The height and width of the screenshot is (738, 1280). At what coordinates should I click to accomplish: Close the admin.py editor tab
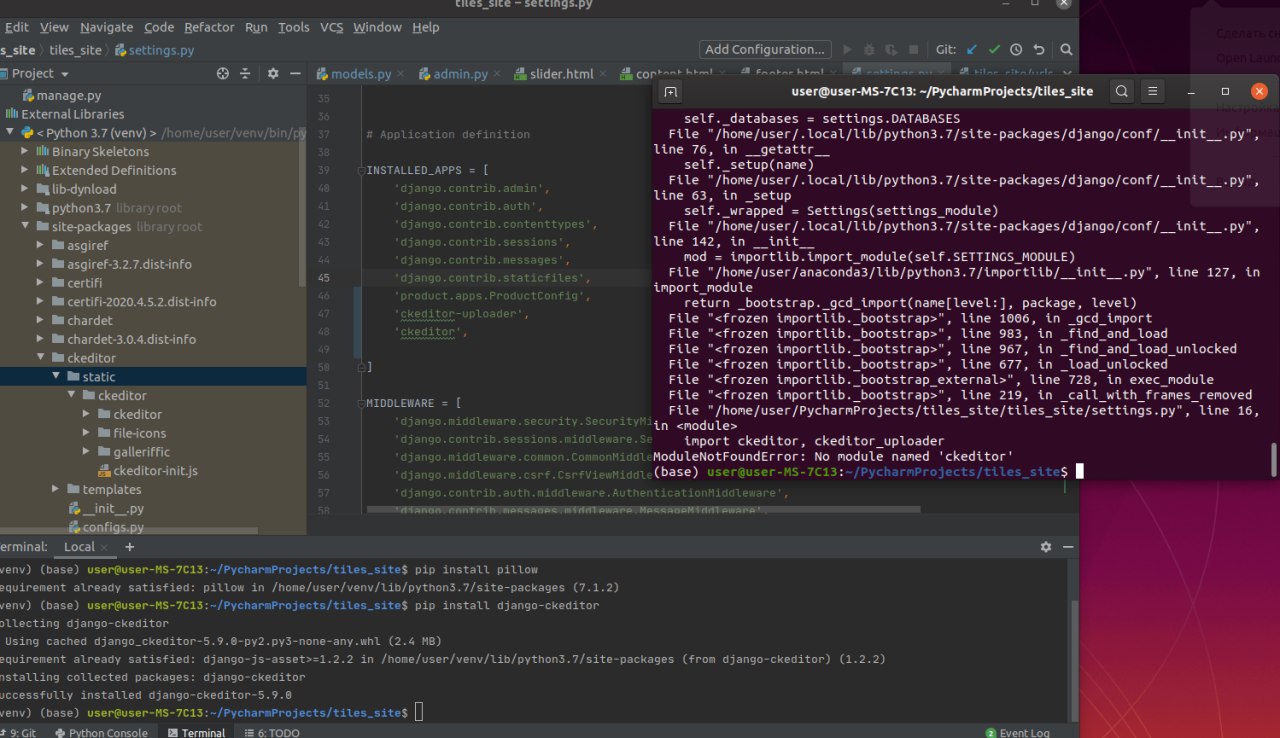tap(497, 74)
